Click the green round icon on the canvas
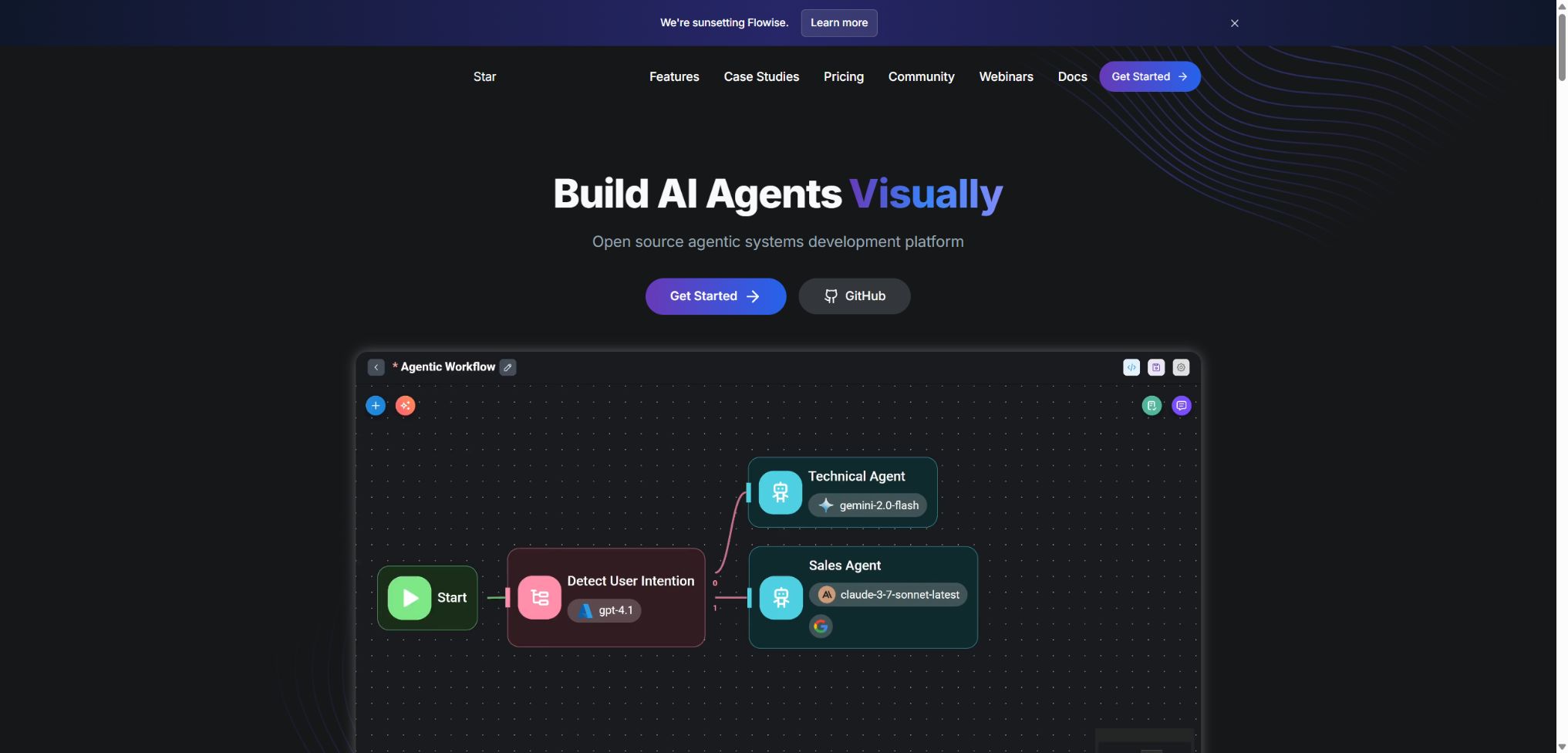Image resolution: width=1568 pixels, height=753 pixels. click(1152, 405)
